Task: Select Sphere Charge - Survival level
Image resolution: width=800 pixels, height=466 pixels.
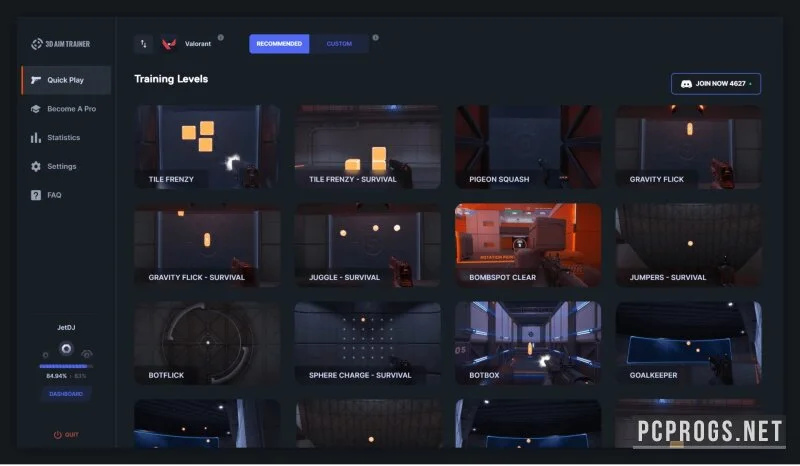Action: (367, 343)
